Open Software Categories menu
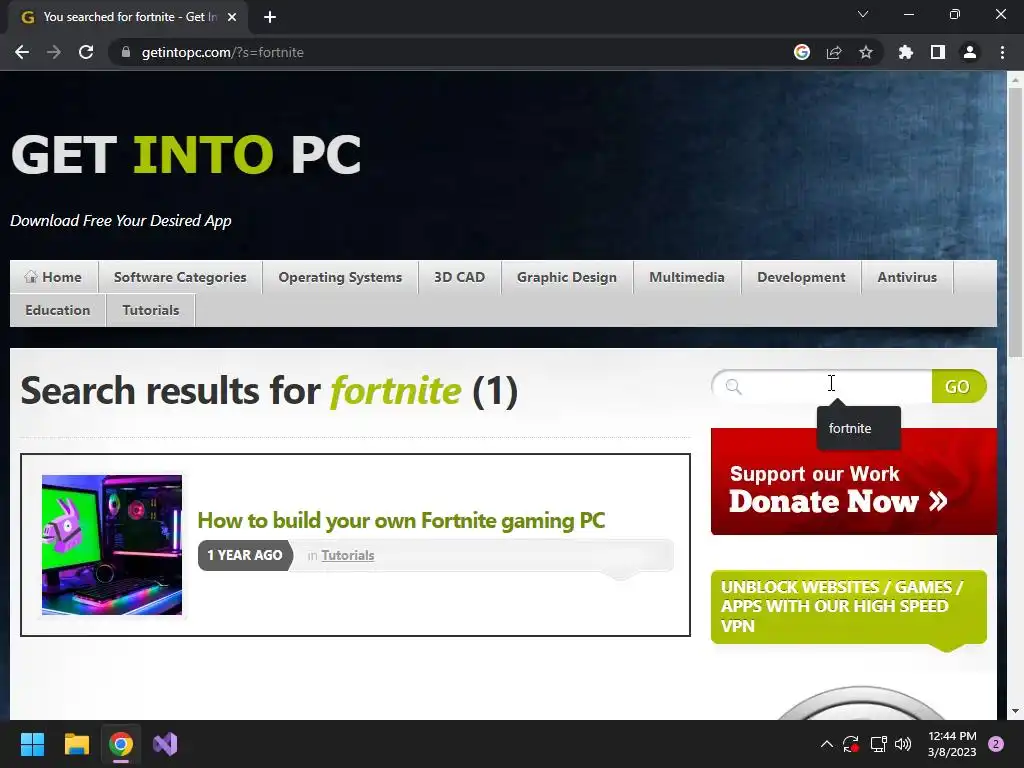 [180, 277]
